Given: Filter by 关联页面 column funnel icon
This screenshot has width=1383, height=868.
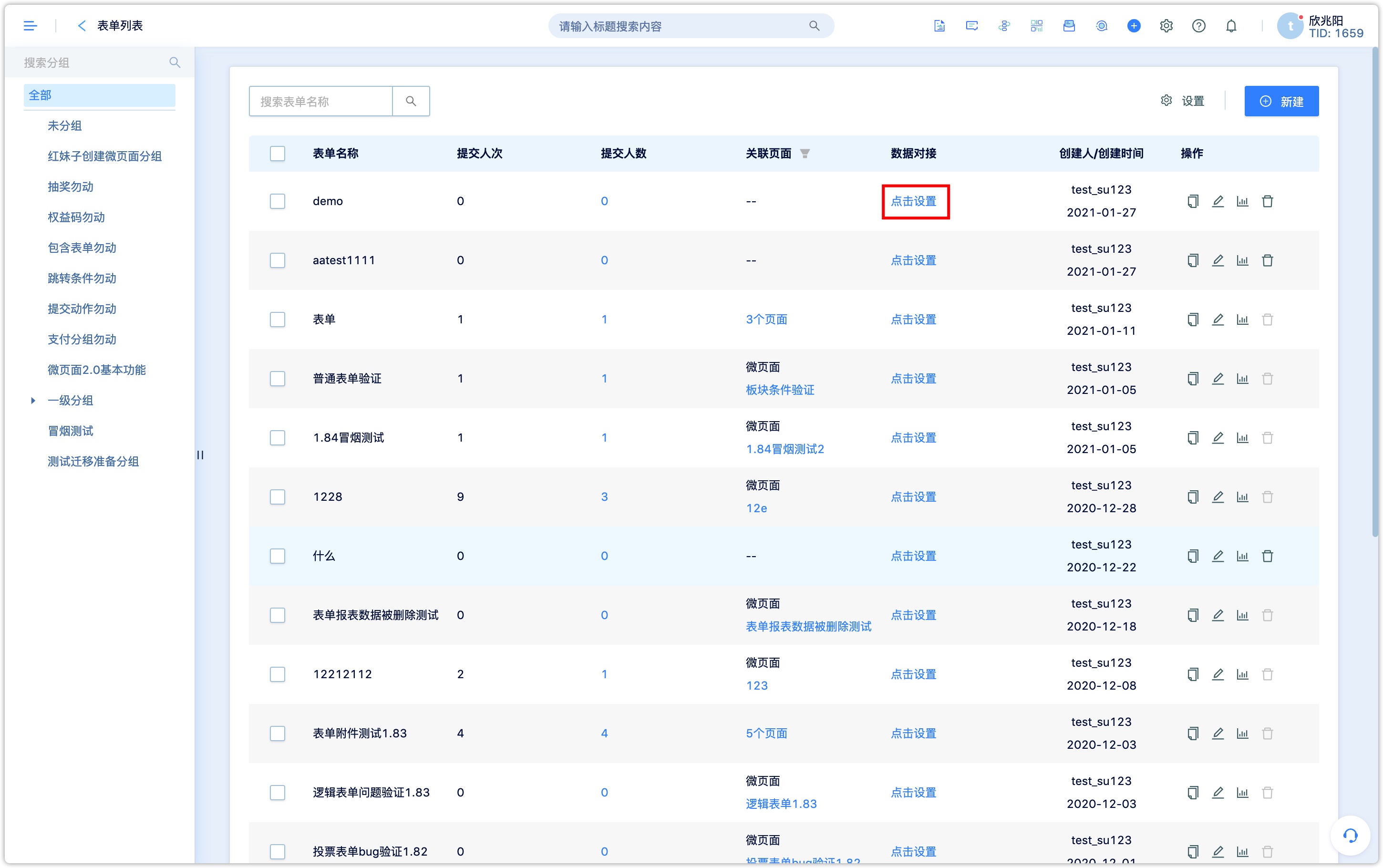Looking at the screenshot, I should pos(805,153).
